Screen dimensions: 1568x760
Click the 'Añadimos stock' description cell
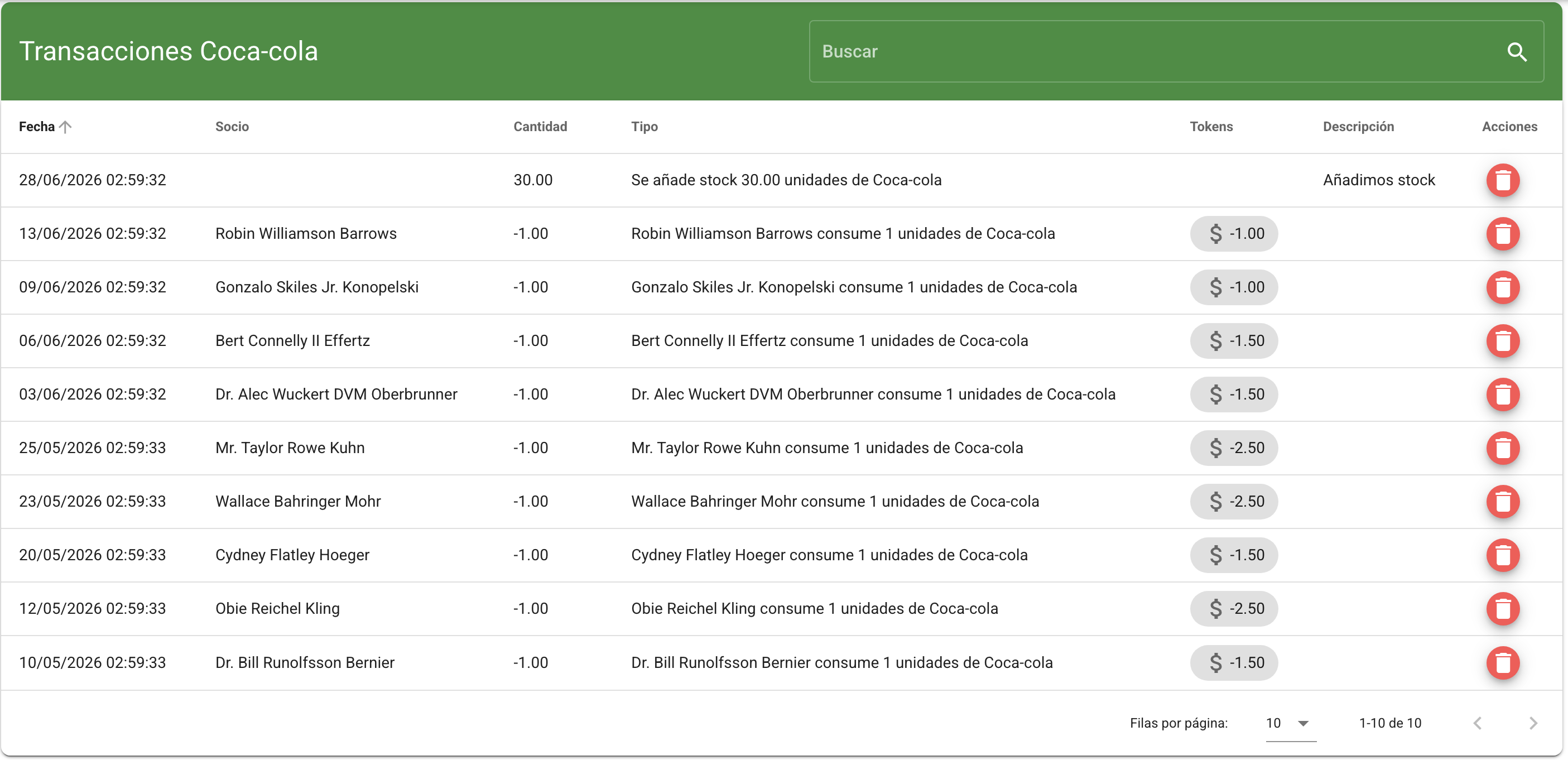(1379, 180)
